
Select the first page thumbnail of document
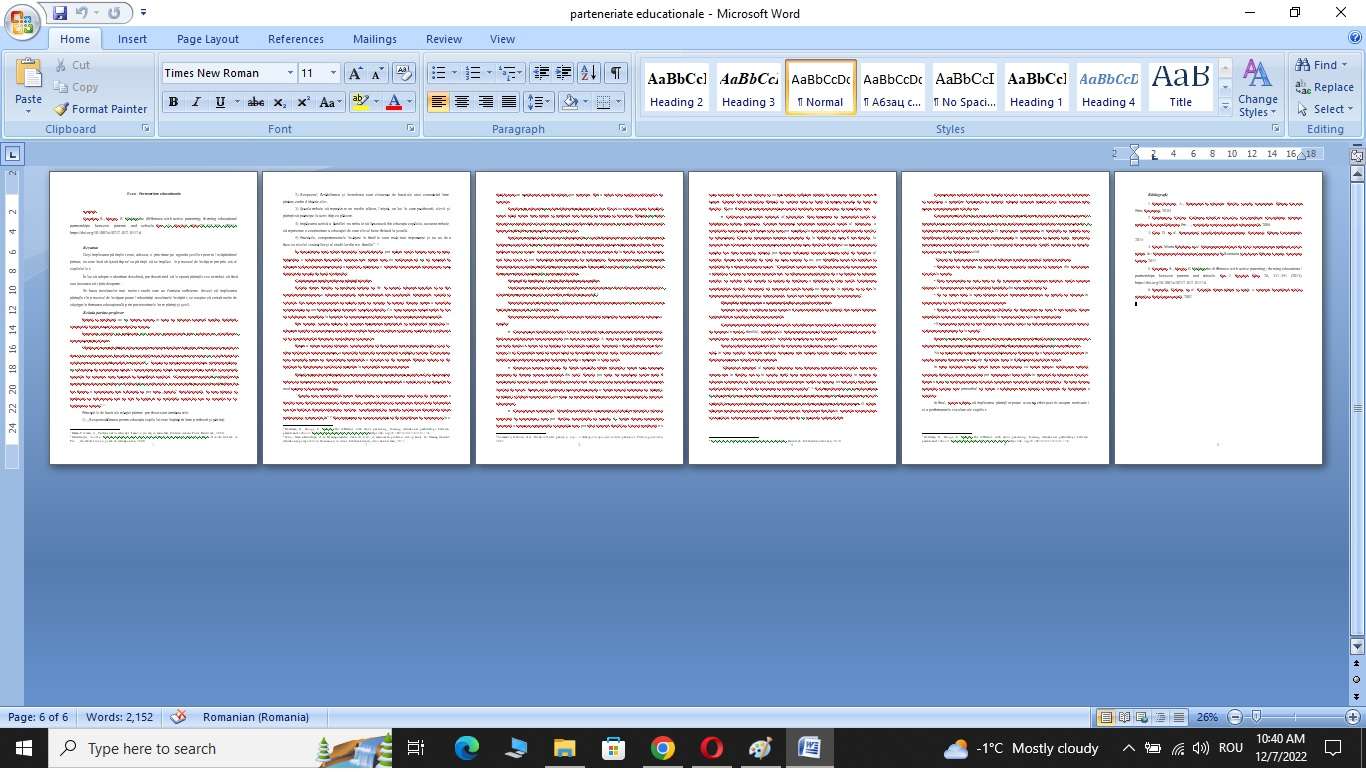coord(153,318)
